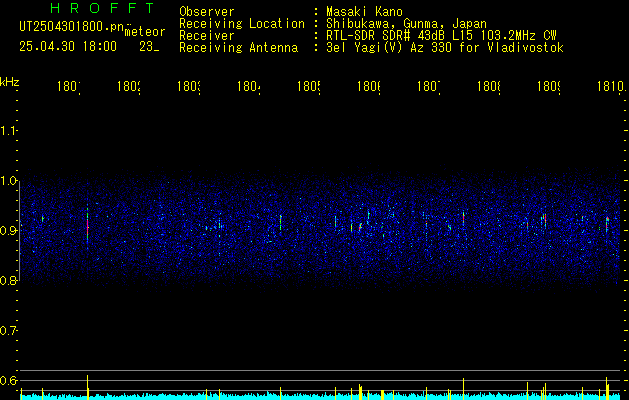Click the 0.9 frequency axis label
The width and height of the screenshot is (629, 400).
[8, 231]
